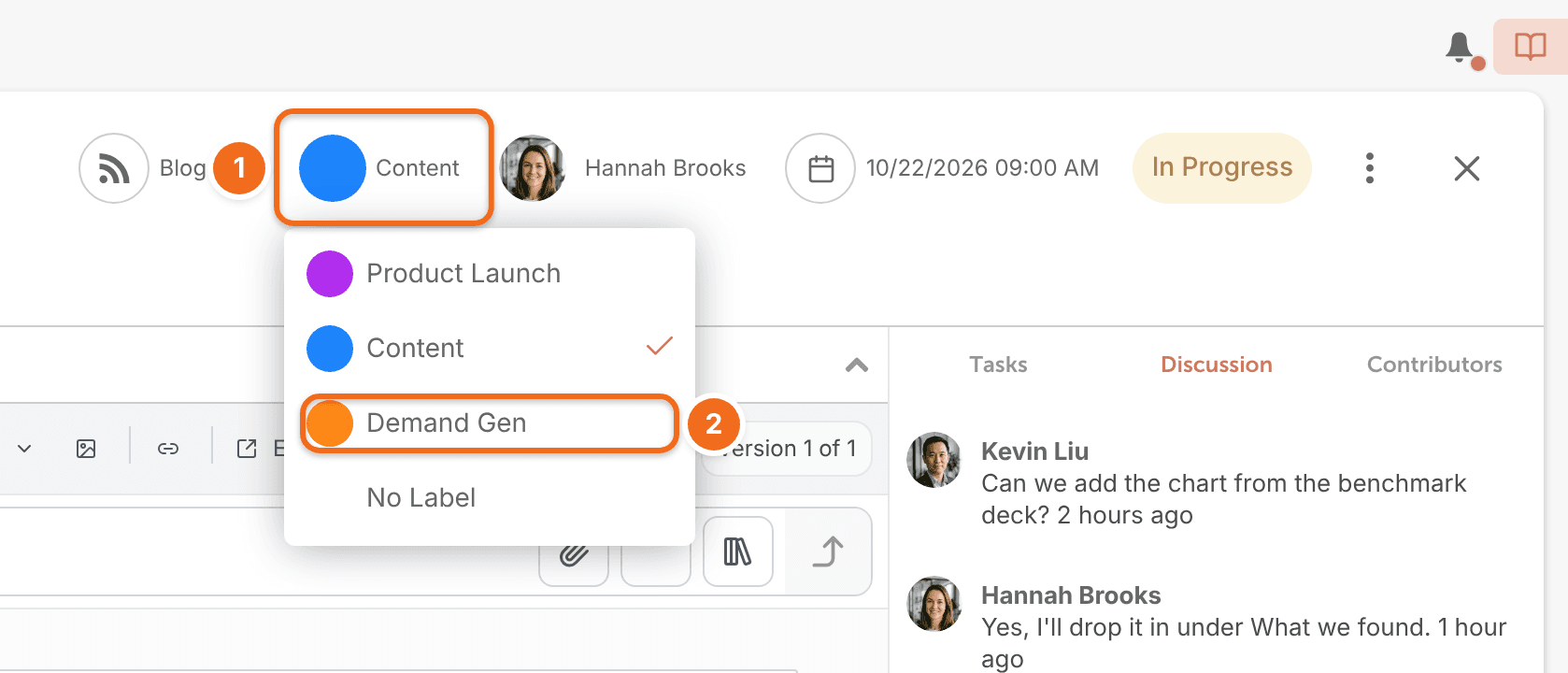Insert image using the toolbar icon

(x=86, y=449)
